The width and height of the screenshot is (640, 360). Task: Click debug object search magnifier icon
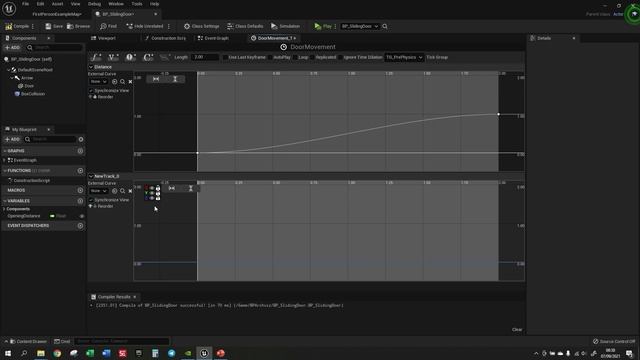tap(385, 26)
